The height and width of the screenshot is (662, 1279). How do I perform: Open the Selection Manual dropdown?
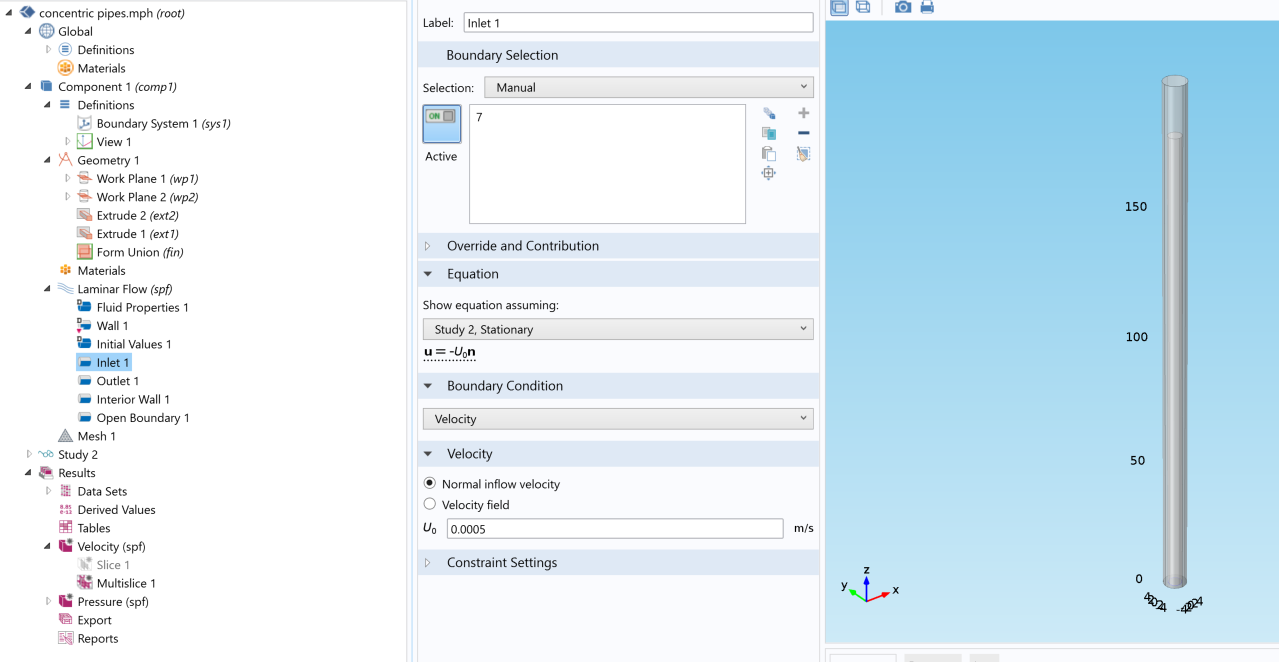(x=648, y=87)
